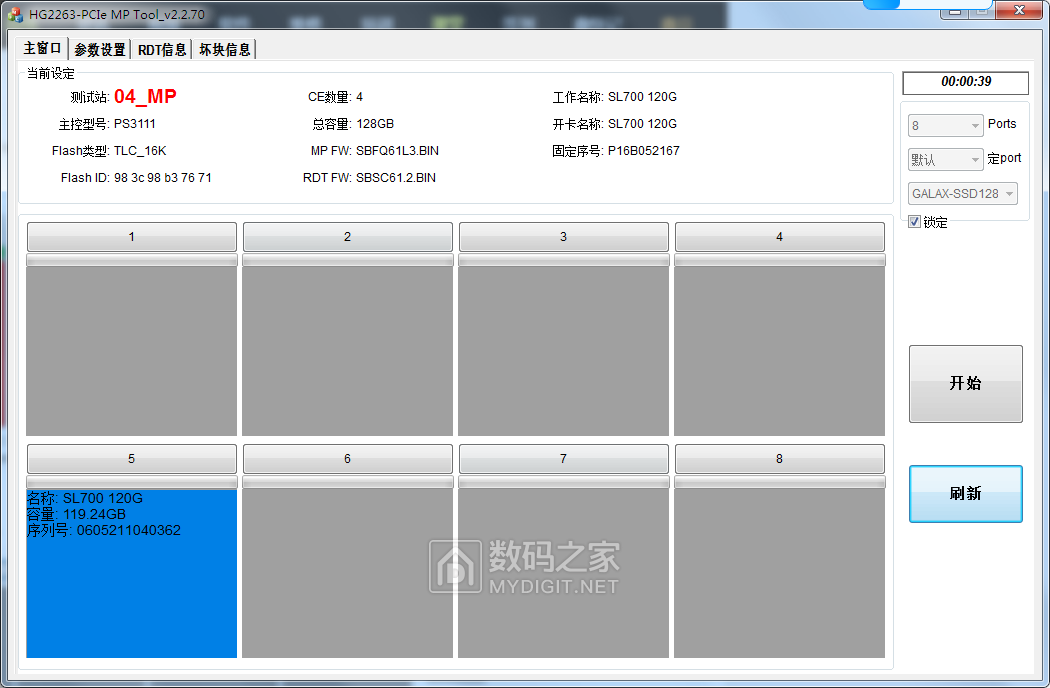The image size is (1050, 688).
Task: Click the 04_MP test station text
Action: pos(145,96)
